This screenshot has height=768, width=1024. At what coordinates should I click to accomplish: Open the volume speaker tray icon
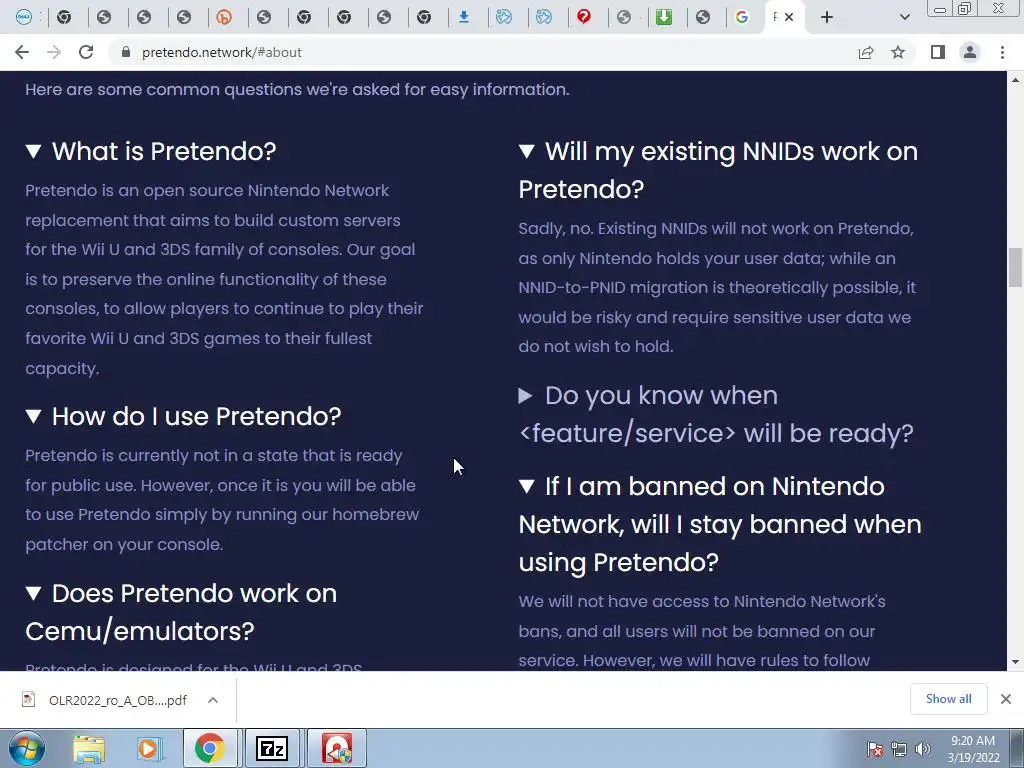922,749
